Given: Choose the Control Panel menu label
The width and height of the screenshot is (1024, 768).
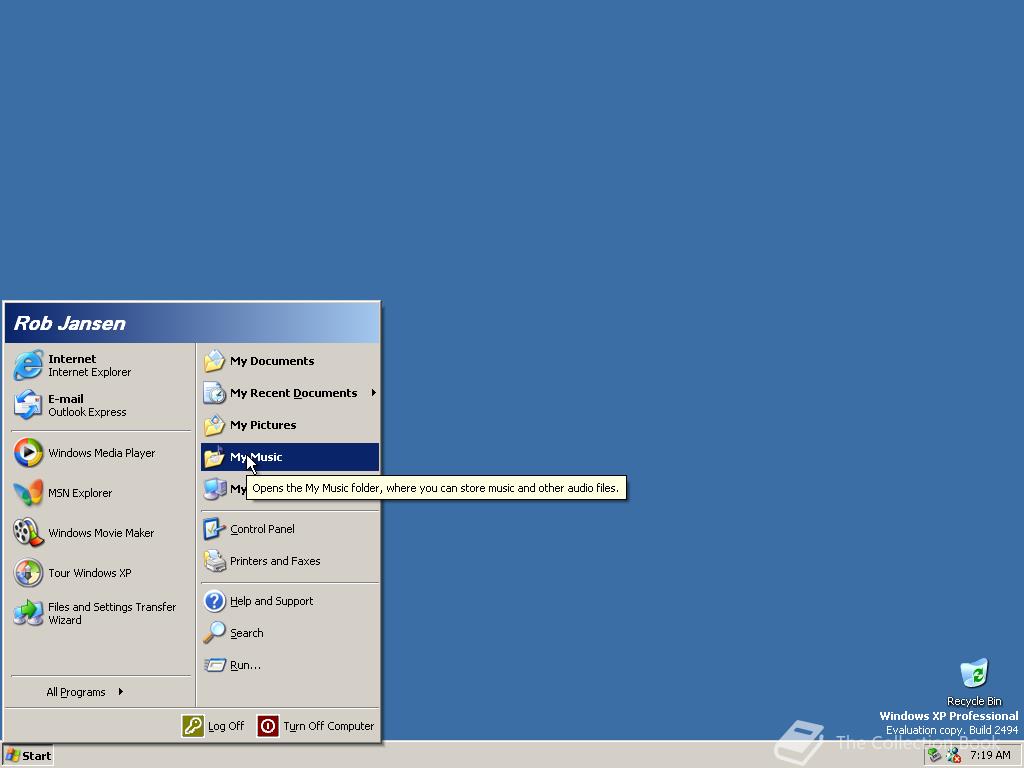Looking at the screenshot, I should 262,529.
